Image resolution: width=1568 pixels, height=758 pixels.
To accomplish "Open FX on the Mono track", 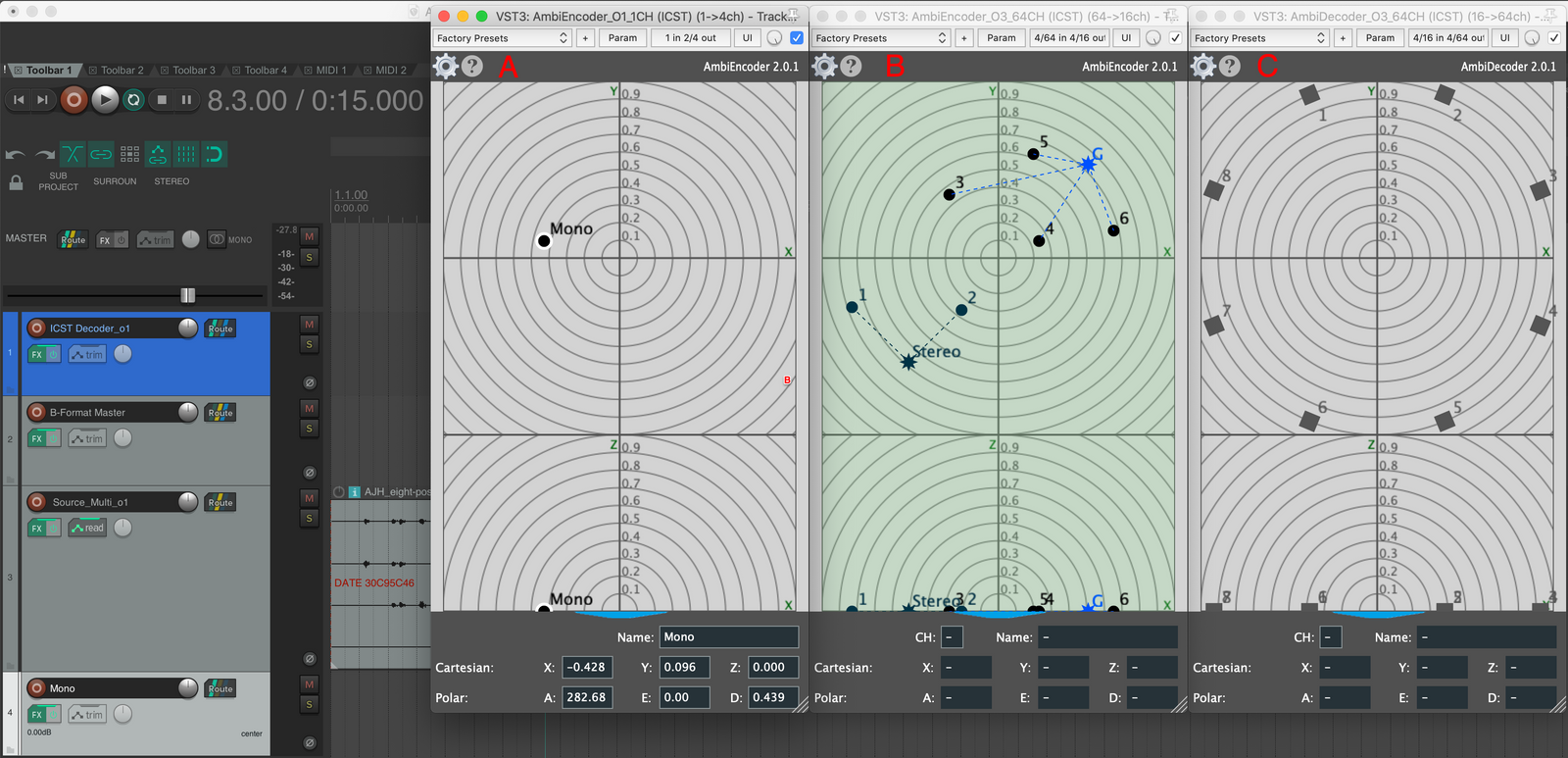I will click(x=36, y=714).
